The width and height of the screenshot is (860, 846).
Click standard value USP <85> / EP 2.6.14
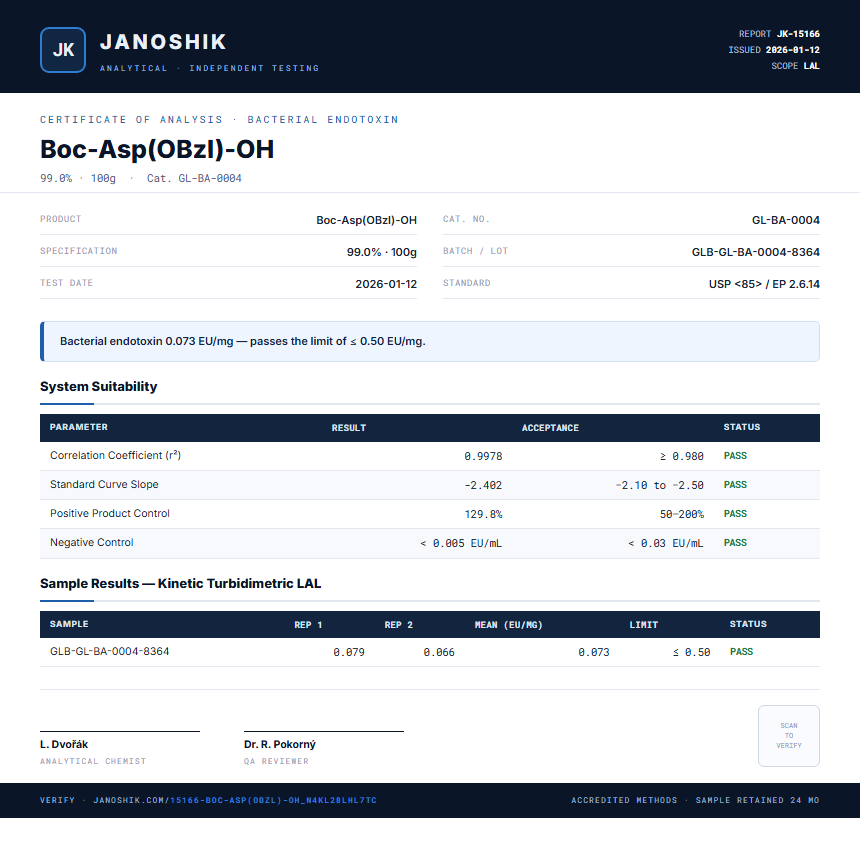(x=764, y=284)
